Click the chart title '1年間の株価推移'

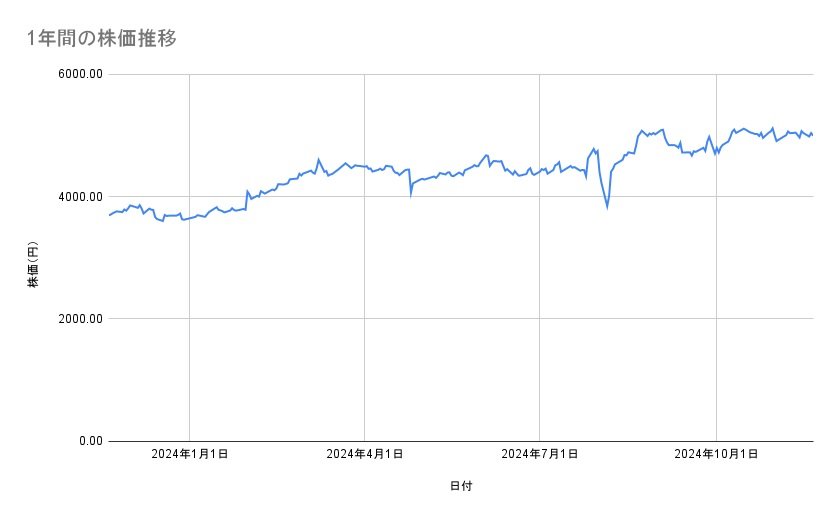click(103, 38)
